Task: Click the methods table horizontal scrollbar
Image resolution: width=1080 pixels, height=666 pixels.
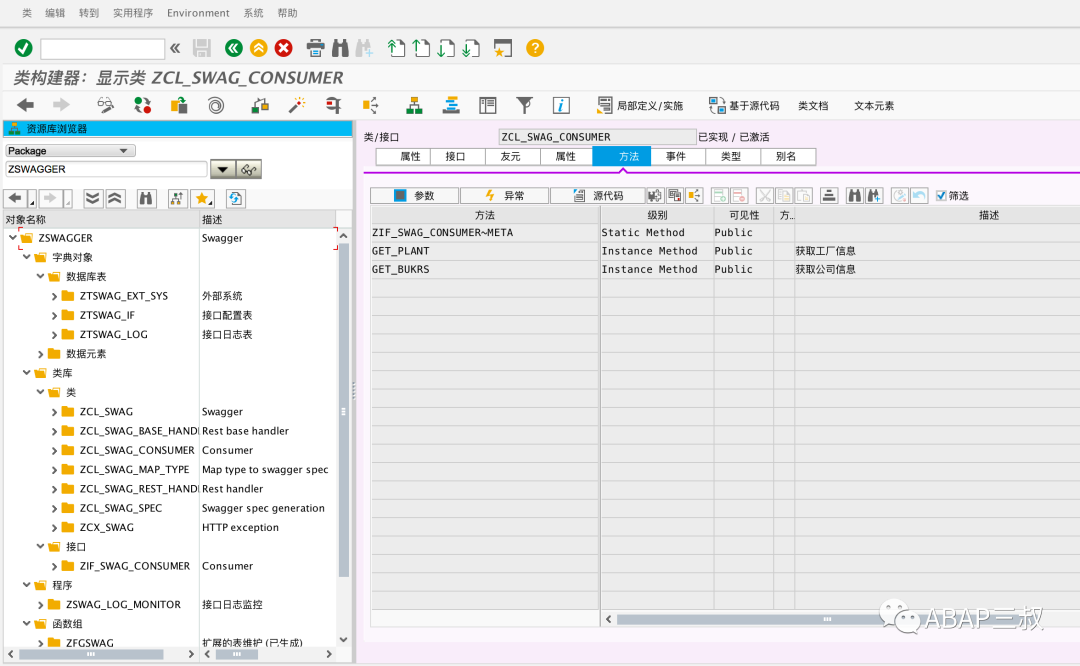Action: click(x=827, y=619)
